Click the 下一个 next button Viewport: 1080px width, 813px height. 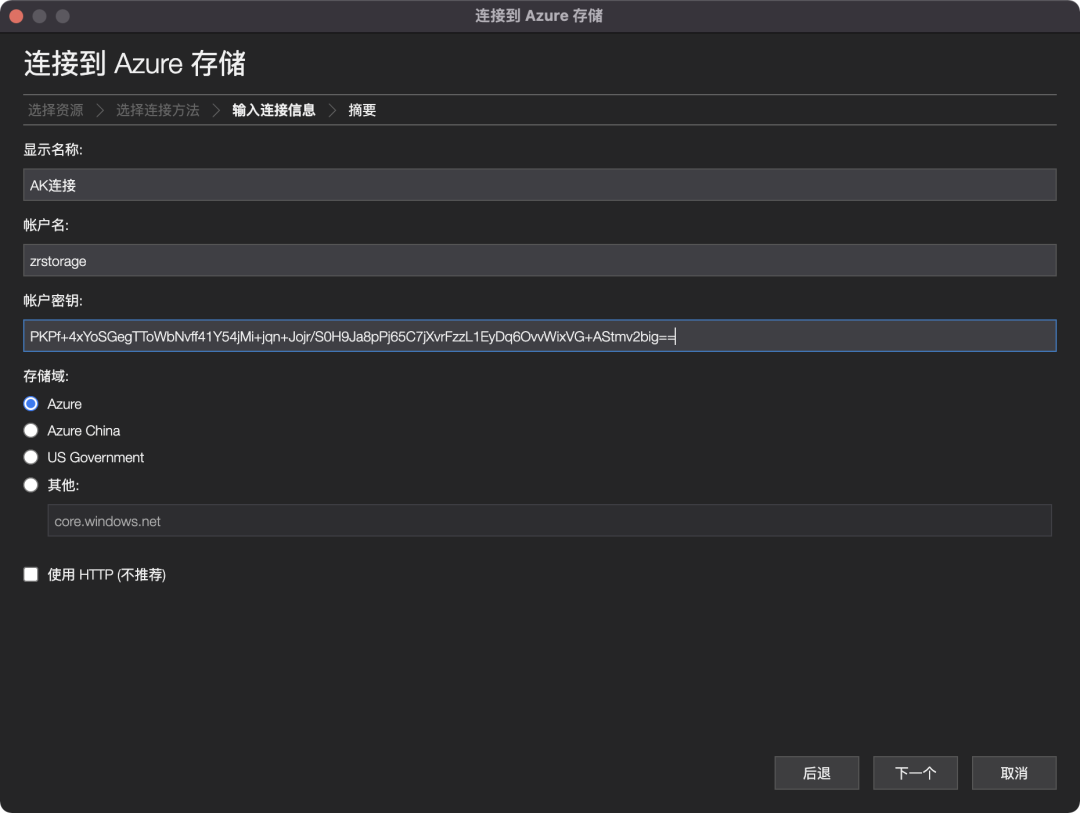point(915,773)
